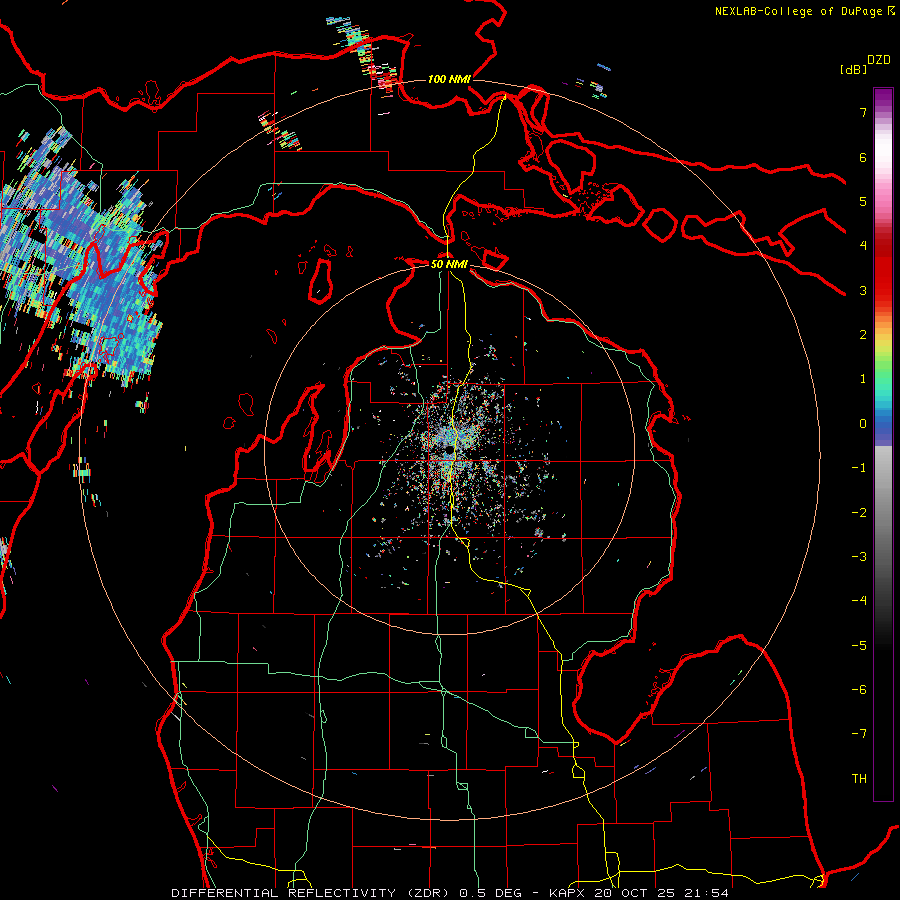900x900 pixels.
Task: Click the 7 value on the color scale
Action: tap(863, 112)
